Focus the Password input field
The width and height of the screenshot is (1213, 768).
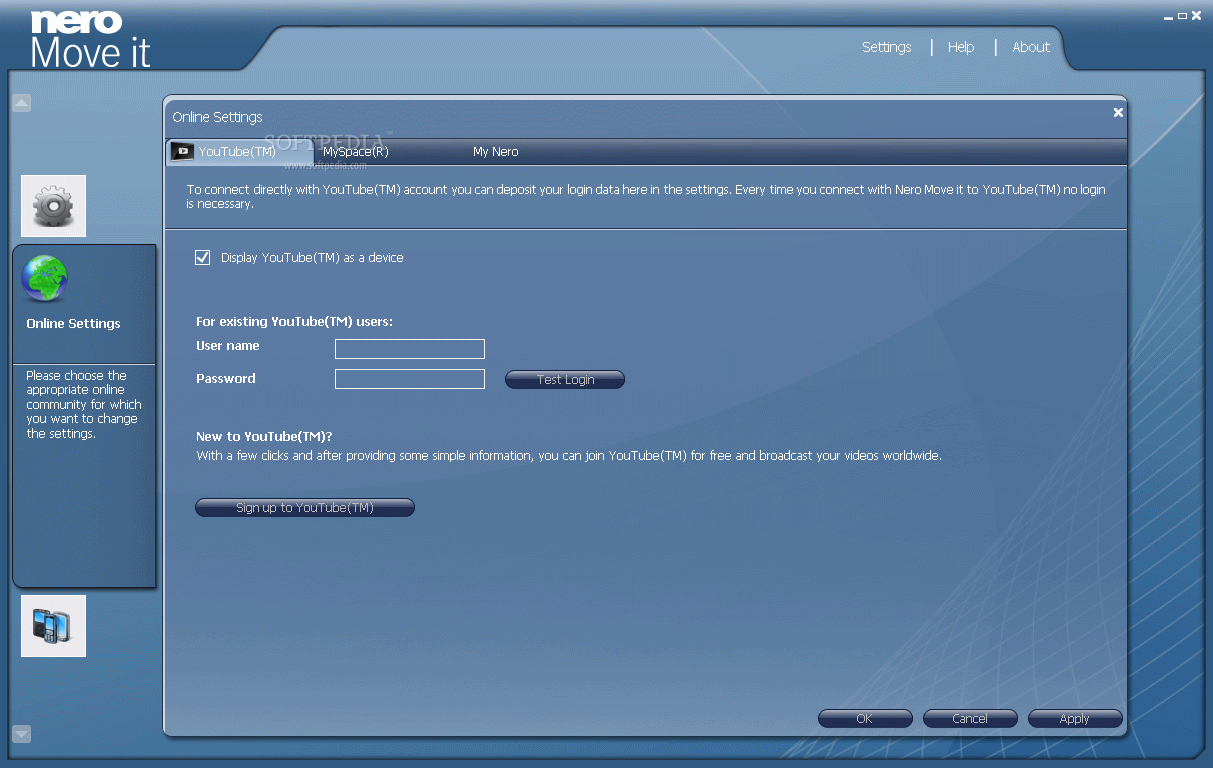pyautogui.click(x=410, y=379)
